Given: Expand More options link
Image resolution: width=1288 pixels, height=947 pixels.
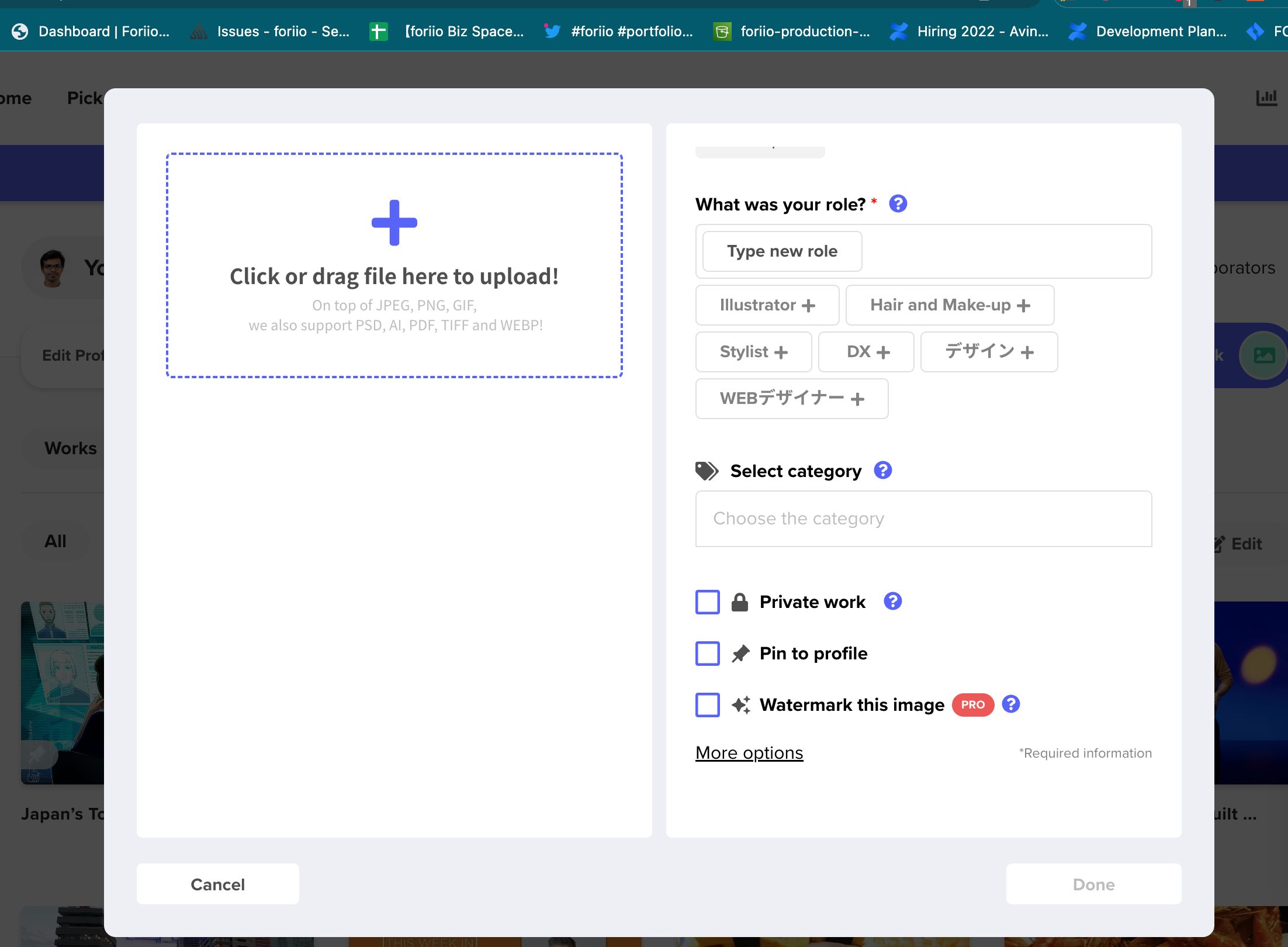Looking at the screenshot, I should (x=749, y=753).
